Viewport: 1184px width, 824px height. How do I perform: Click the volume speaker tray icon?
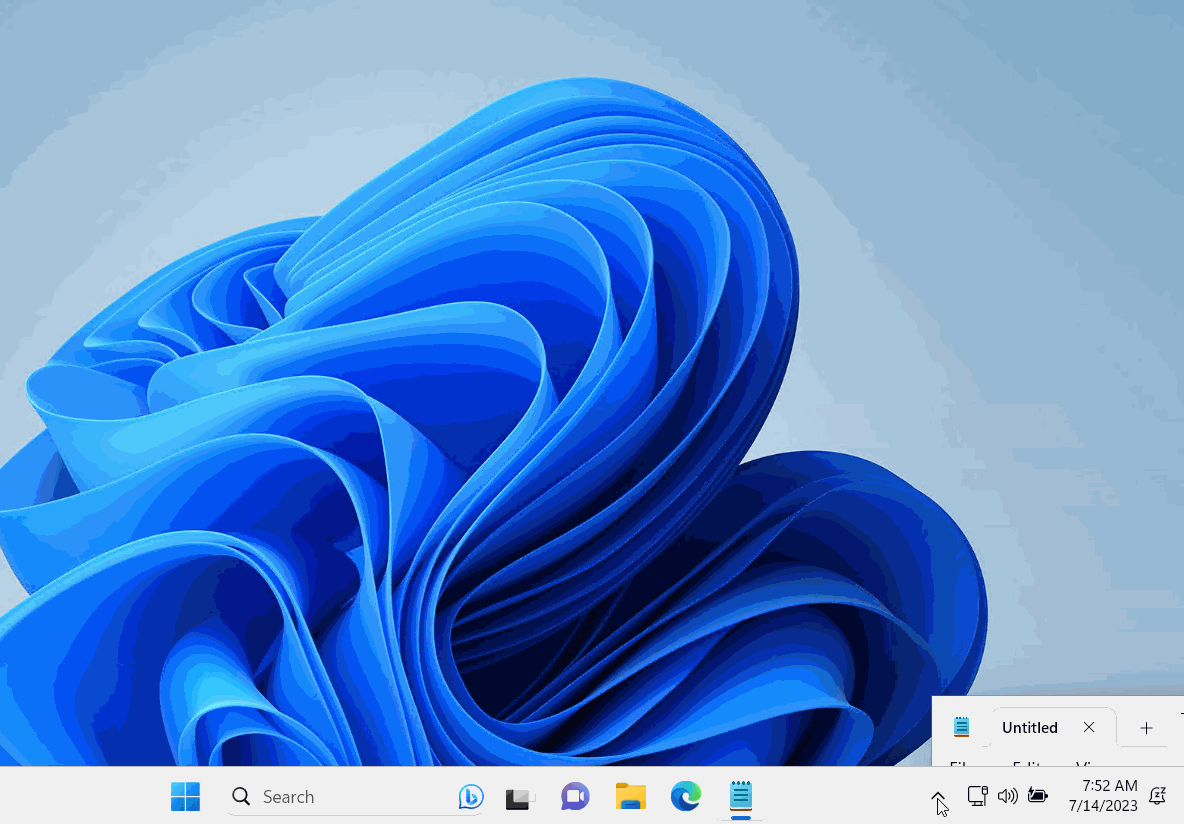pyautogui.click(x=1007, y=796)
